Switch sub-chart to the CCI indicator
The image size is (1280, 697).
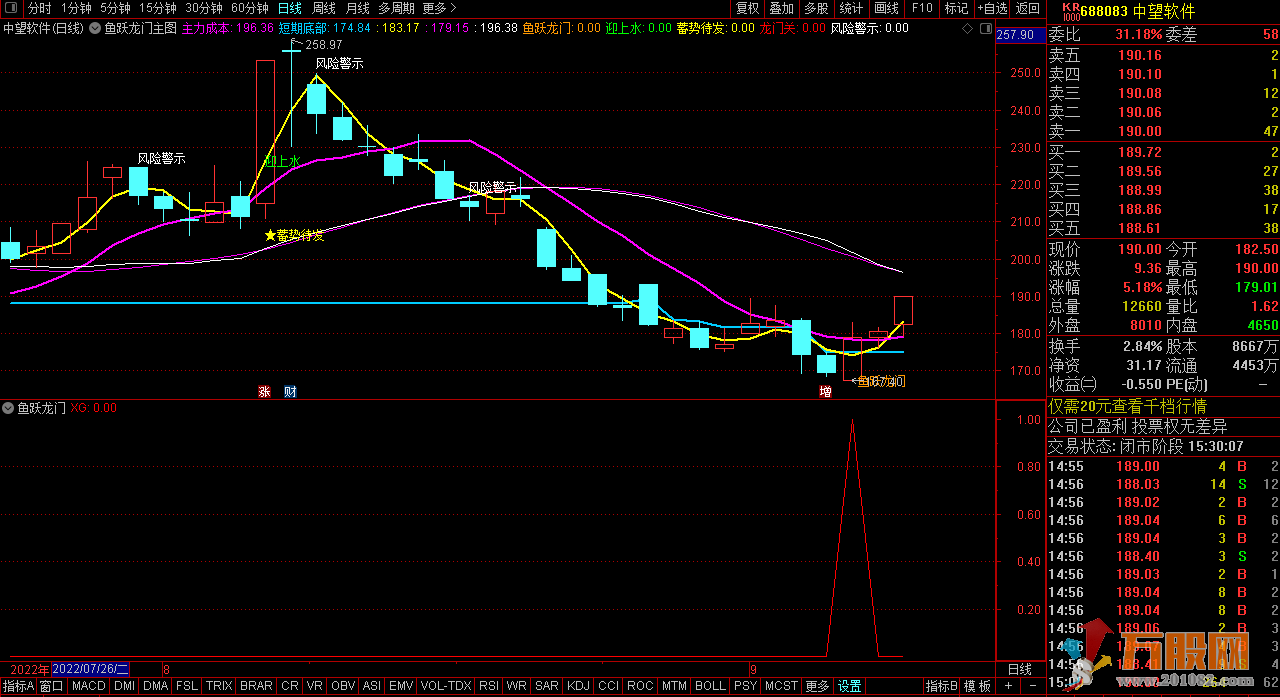click(x=608, y=686)
